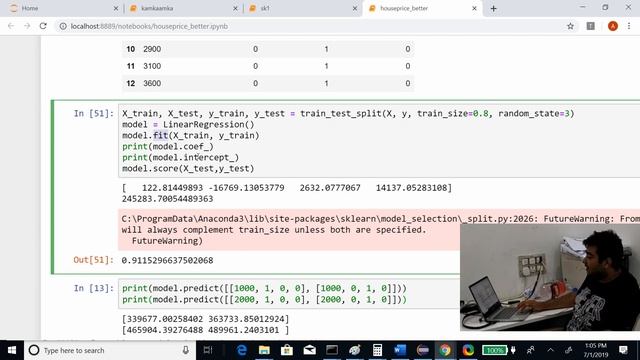The height and width of the screenshot is (360, 640).
Task: Open the colorful circular app in the taskbar
Action: coord(468,350)
